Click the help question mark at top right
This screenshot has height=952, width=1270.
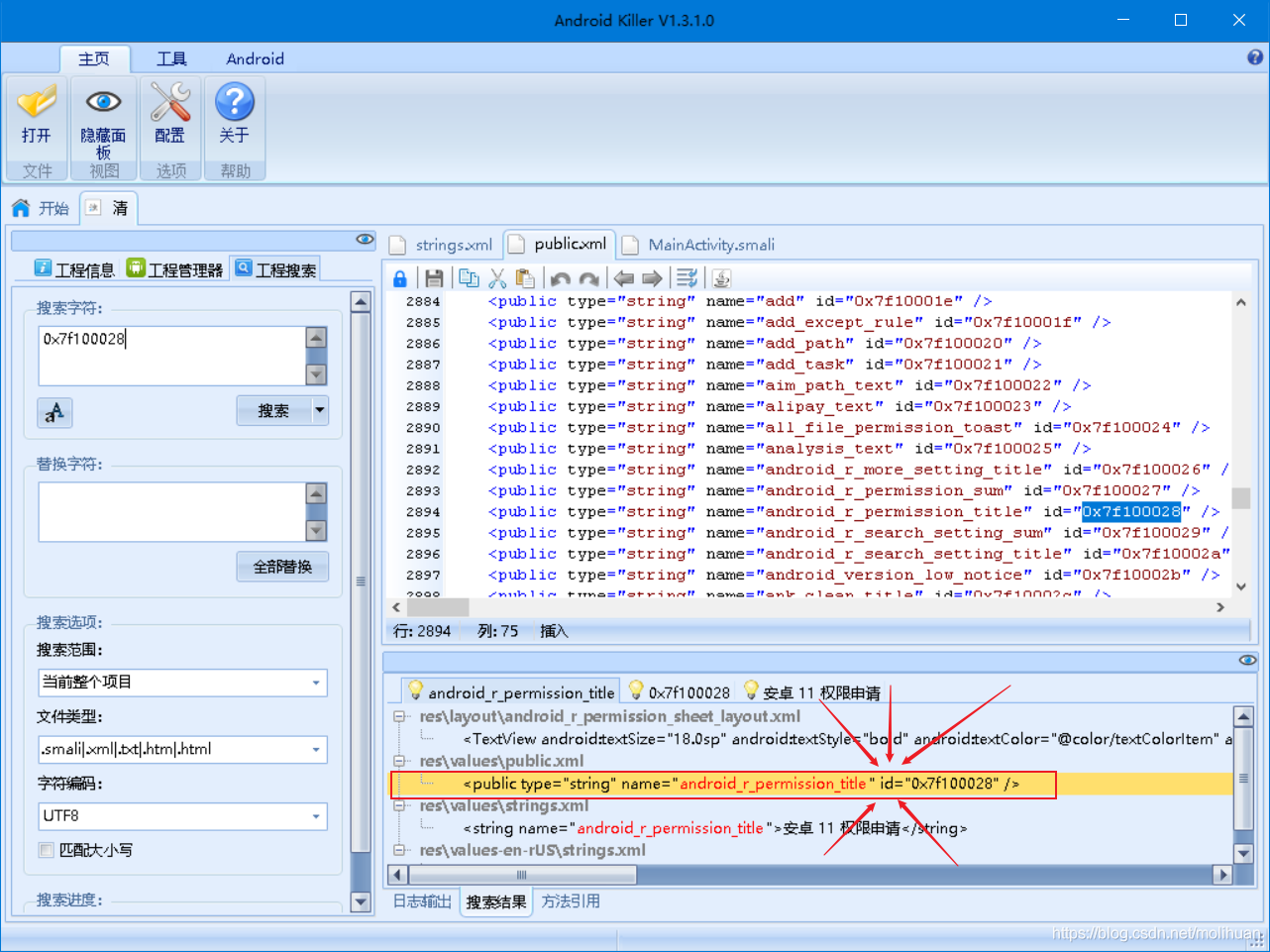[x=1255, y=58]
